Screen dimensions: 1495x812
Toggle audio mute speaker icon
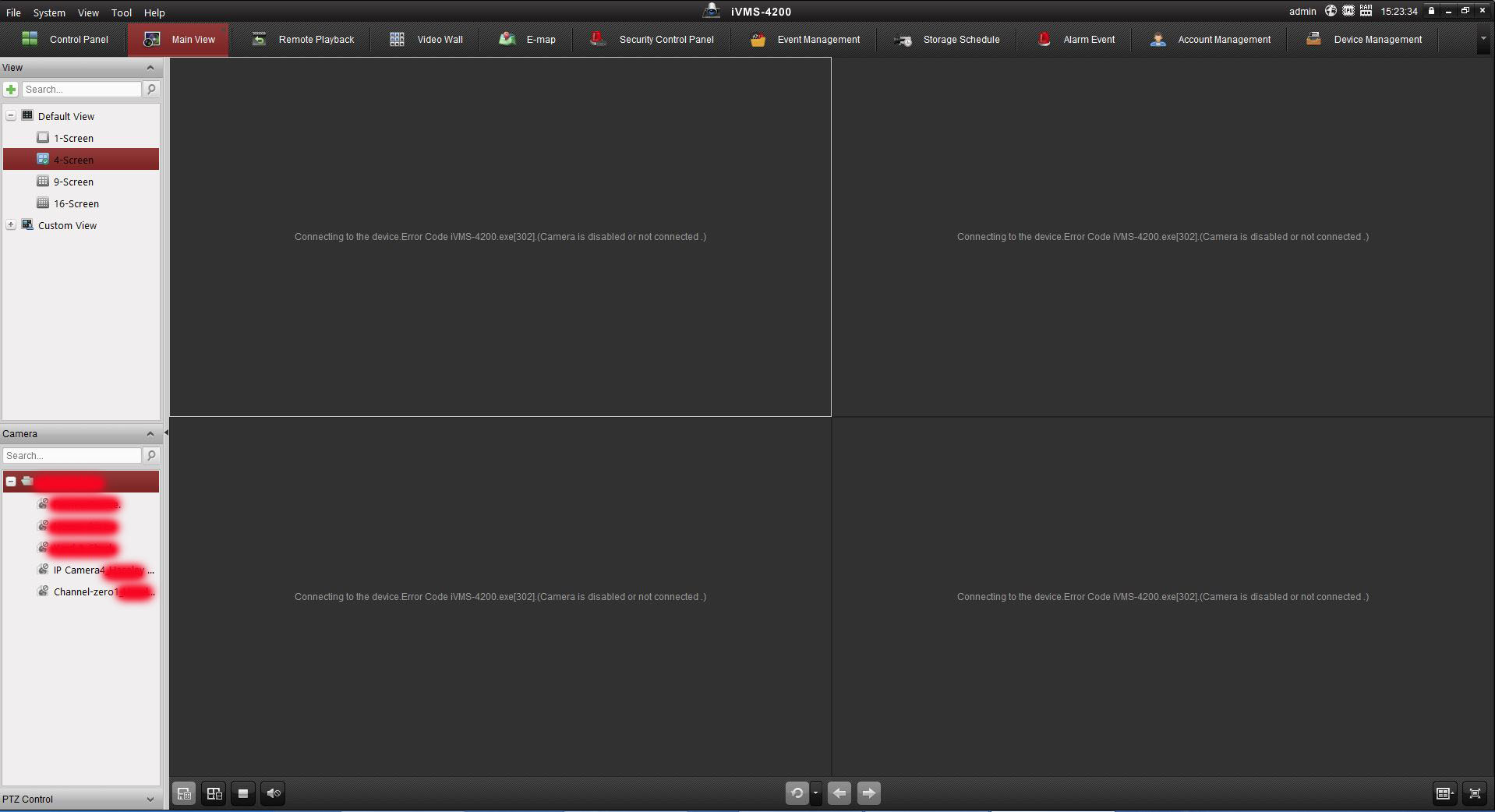[273, 793]
